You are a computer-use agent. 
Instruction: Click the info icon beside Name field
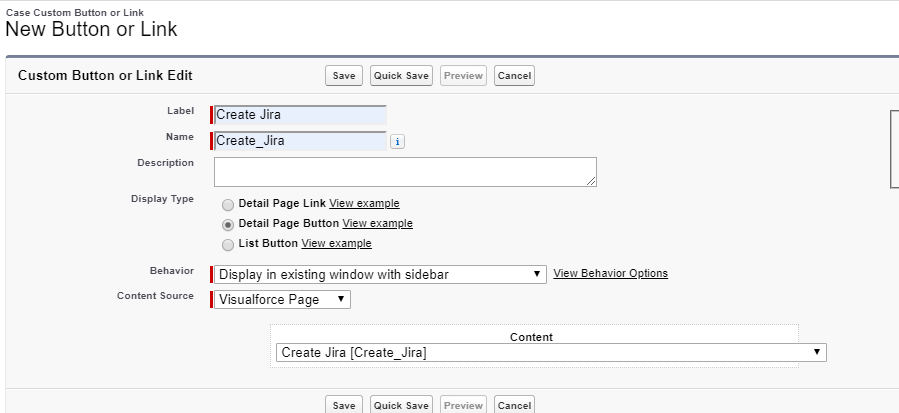(x=397, y=142)
